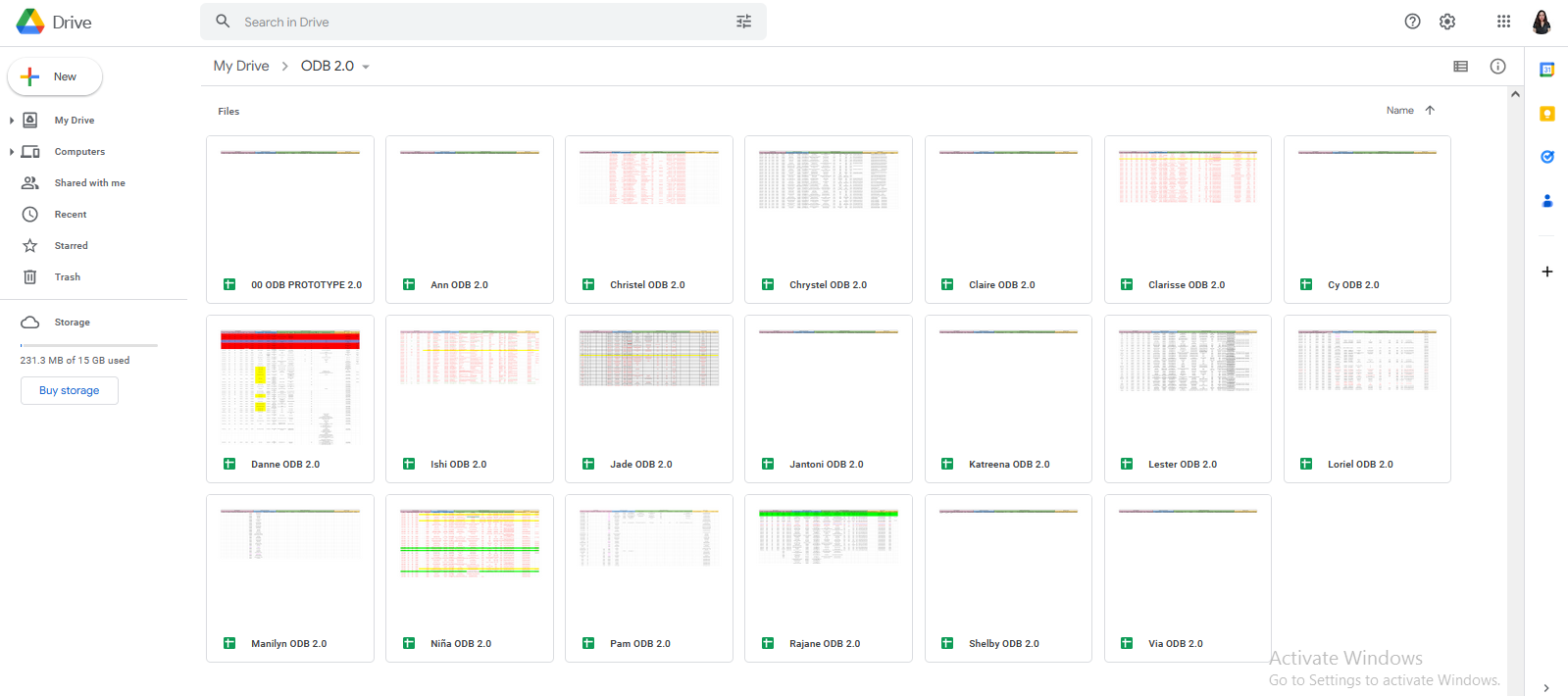Select Katreena ODB 2.0 file
Viewport: 1568px width, 696px height.
pyautogui.click(x=1008, y=399)
